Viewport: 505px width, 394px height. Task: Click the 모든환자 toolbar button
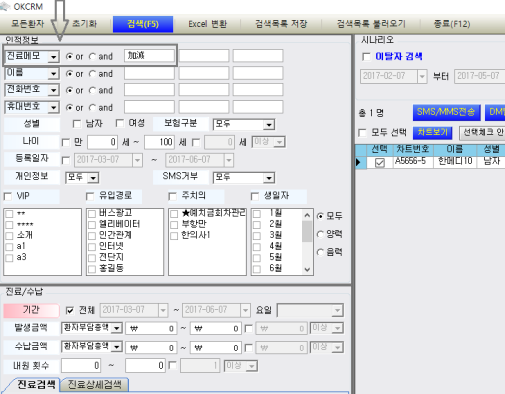27,24
